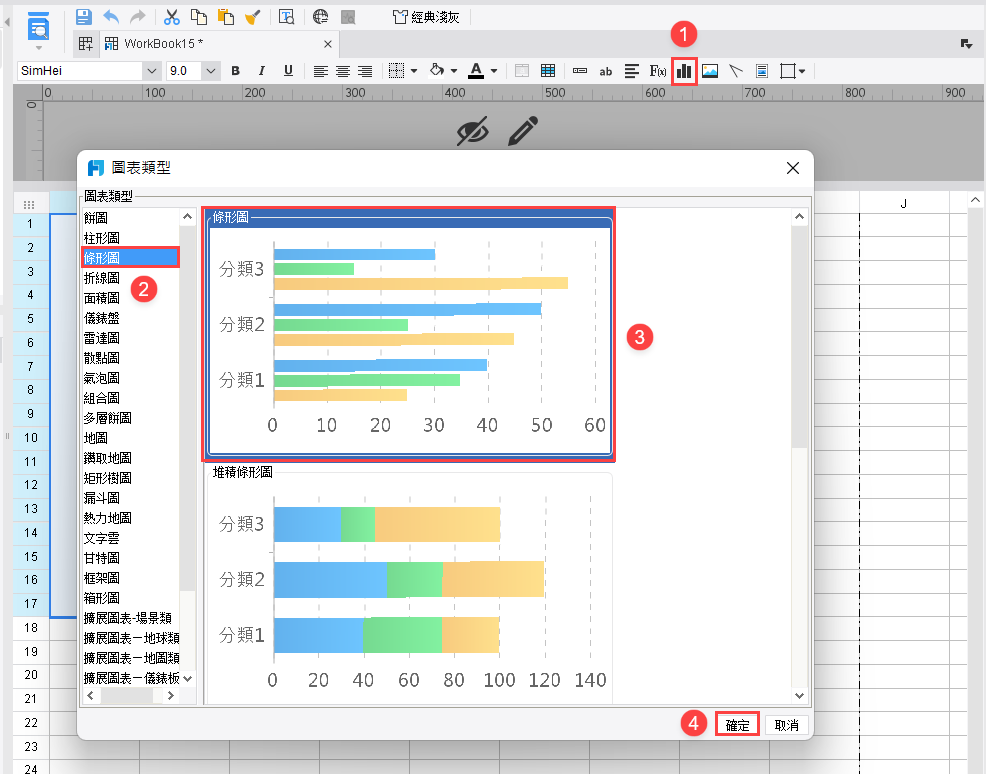Click the pencil edit icon
Screen dimensions: 986x774
pyautogui.click(x=523, y=131)
